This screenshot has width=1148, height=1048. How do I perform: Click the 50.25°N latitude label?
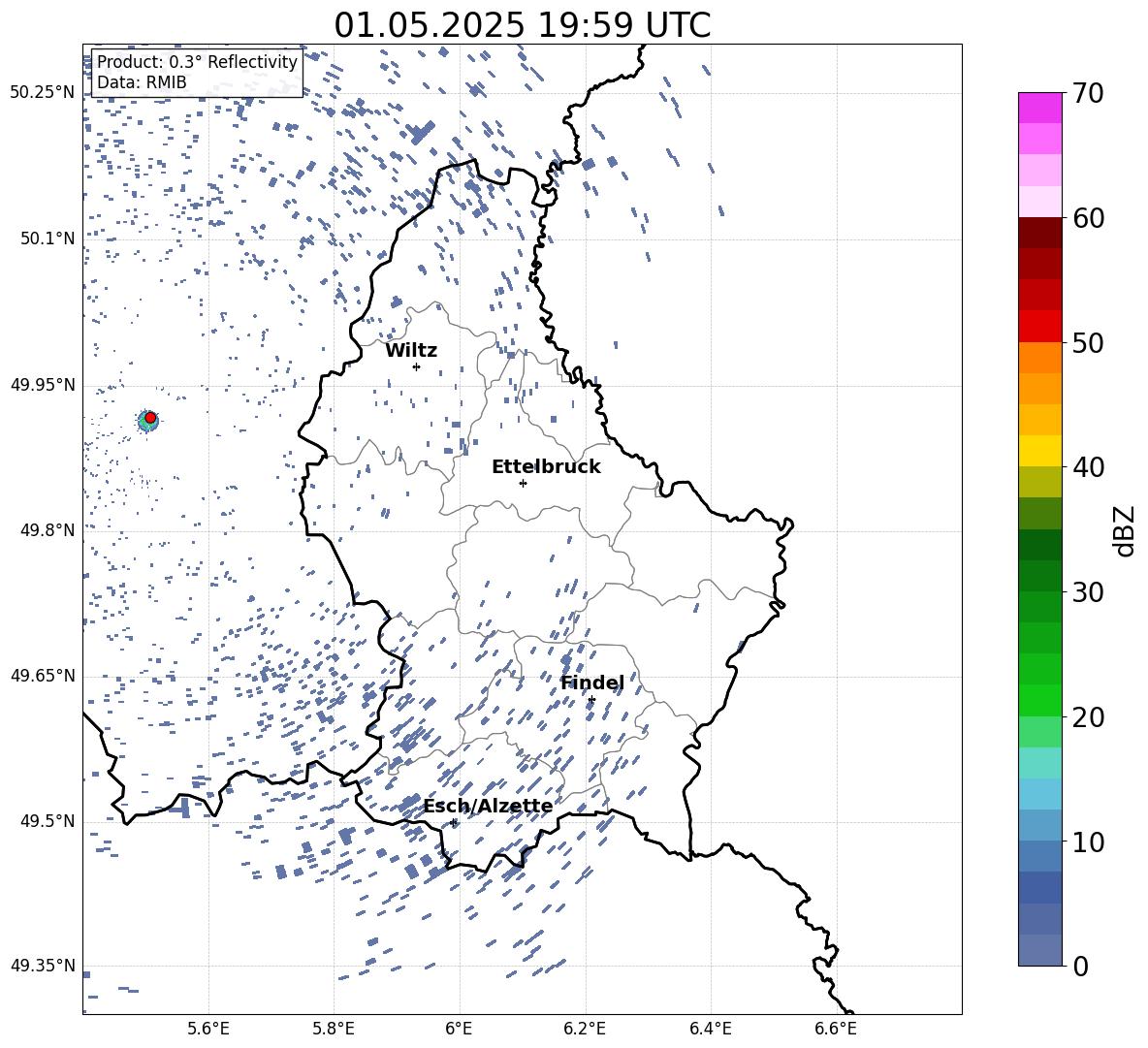pyautogui.click(x=43, y=93)
